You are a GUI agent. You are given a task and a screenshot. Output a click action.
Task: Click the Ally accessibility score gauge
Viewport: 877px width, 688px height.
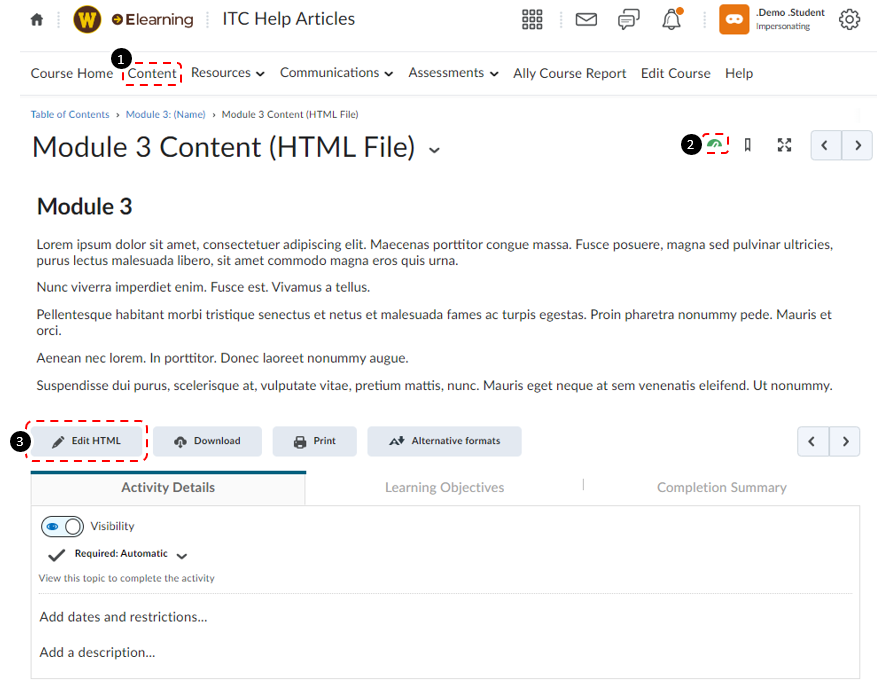(x=716, y=144)
